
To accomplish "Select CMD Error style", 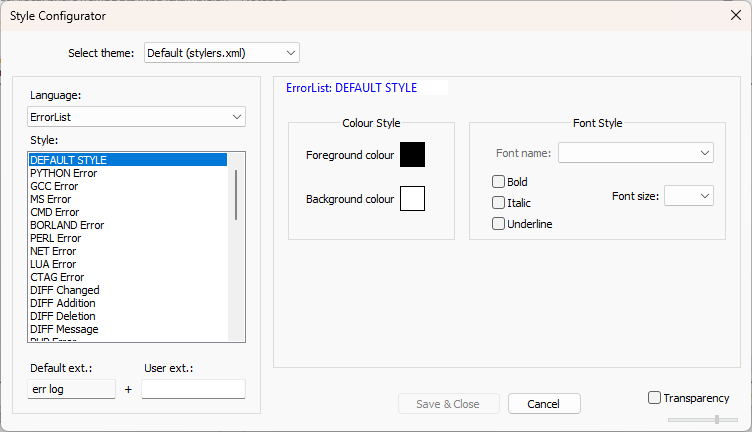I will click(128, 212).
